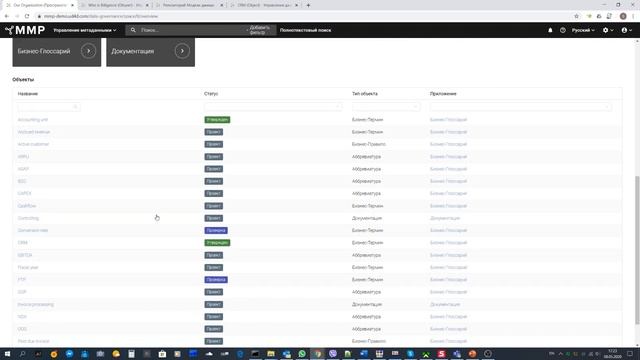Bookmark this page with star icon
Image resolution: width=640 pixels, height=360 pixels.
pos(576,16)
